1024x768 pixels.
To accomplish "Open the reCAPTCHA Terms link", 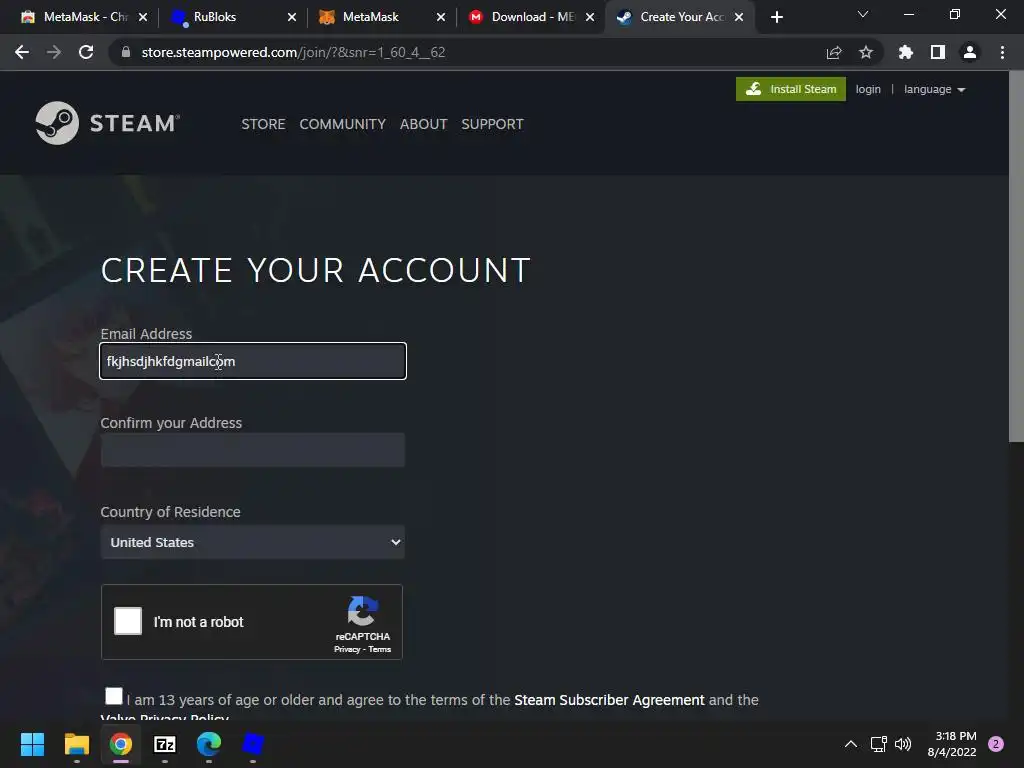I will pyautogui.click(x=379, y=649).
